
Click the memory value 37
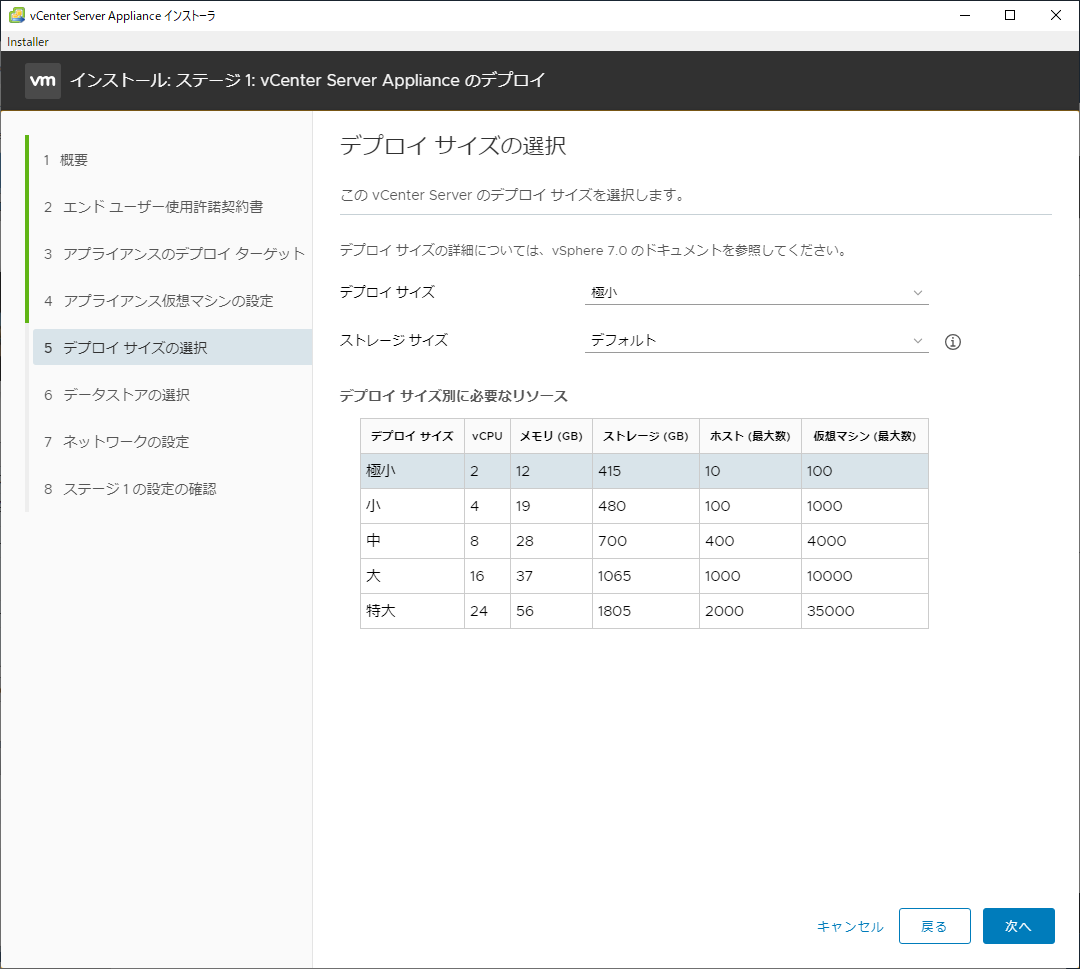[524, 576]
